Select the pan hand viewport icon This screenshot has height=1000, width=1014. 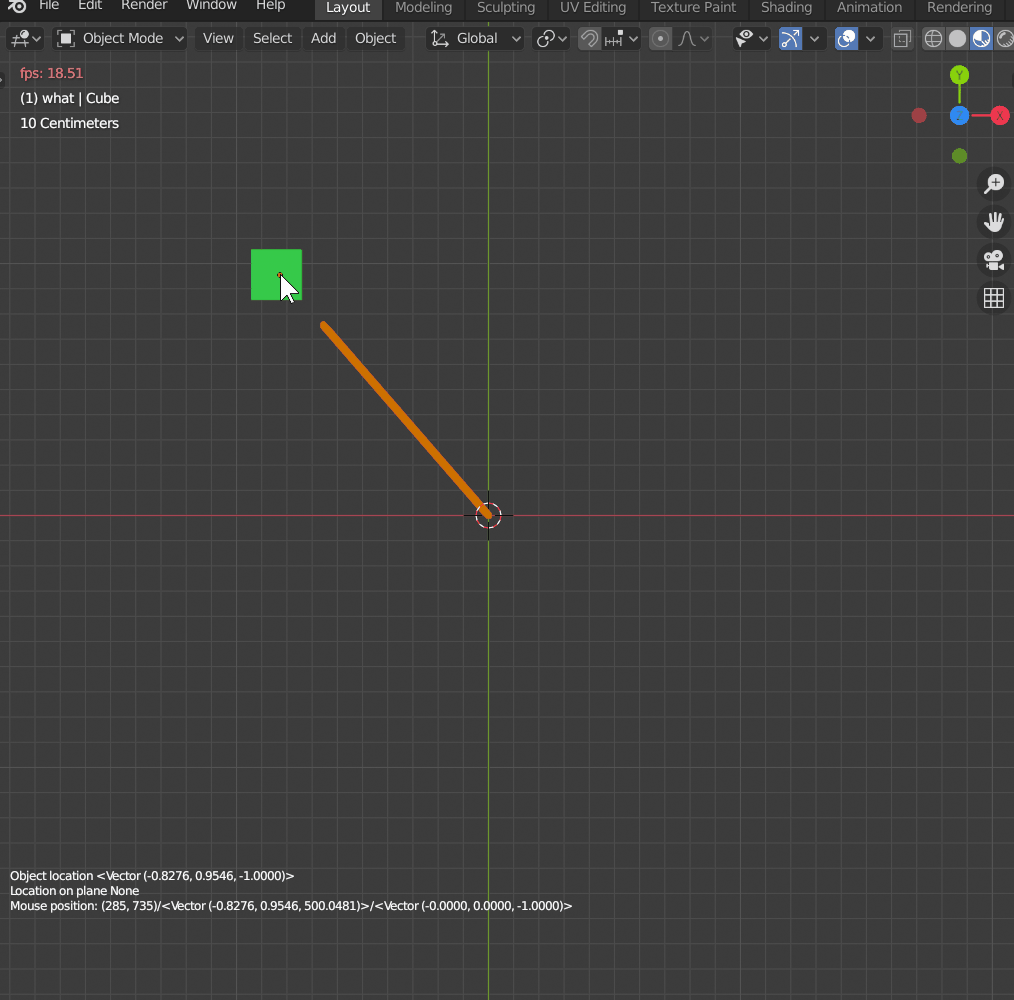tap(993, 221)
